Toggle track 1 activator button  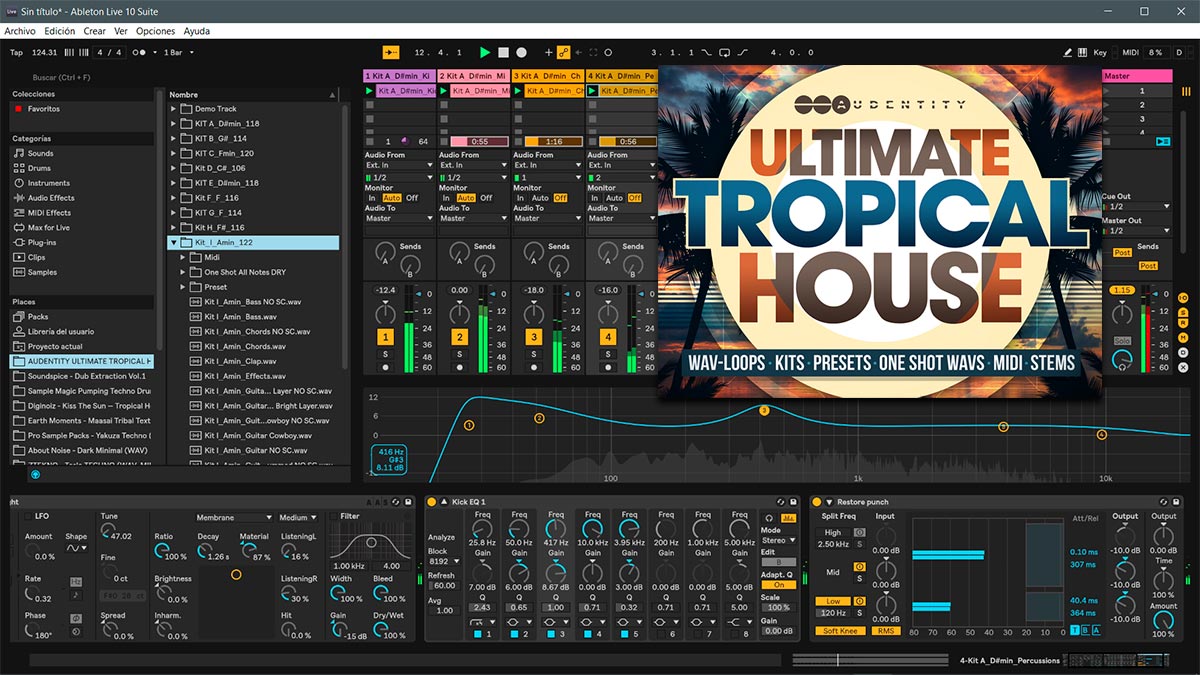tap(385, 338)
